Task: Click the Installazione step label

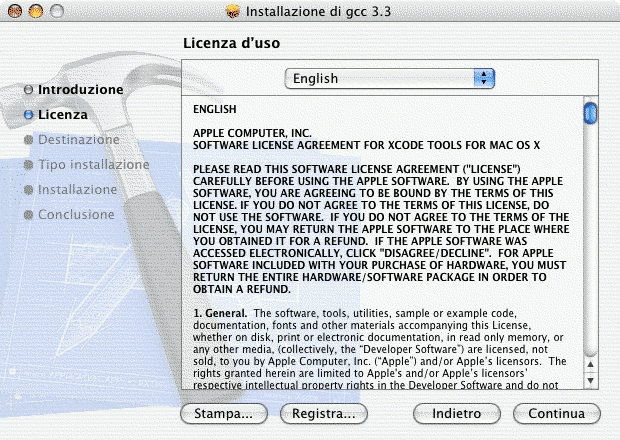Action: 78,190
